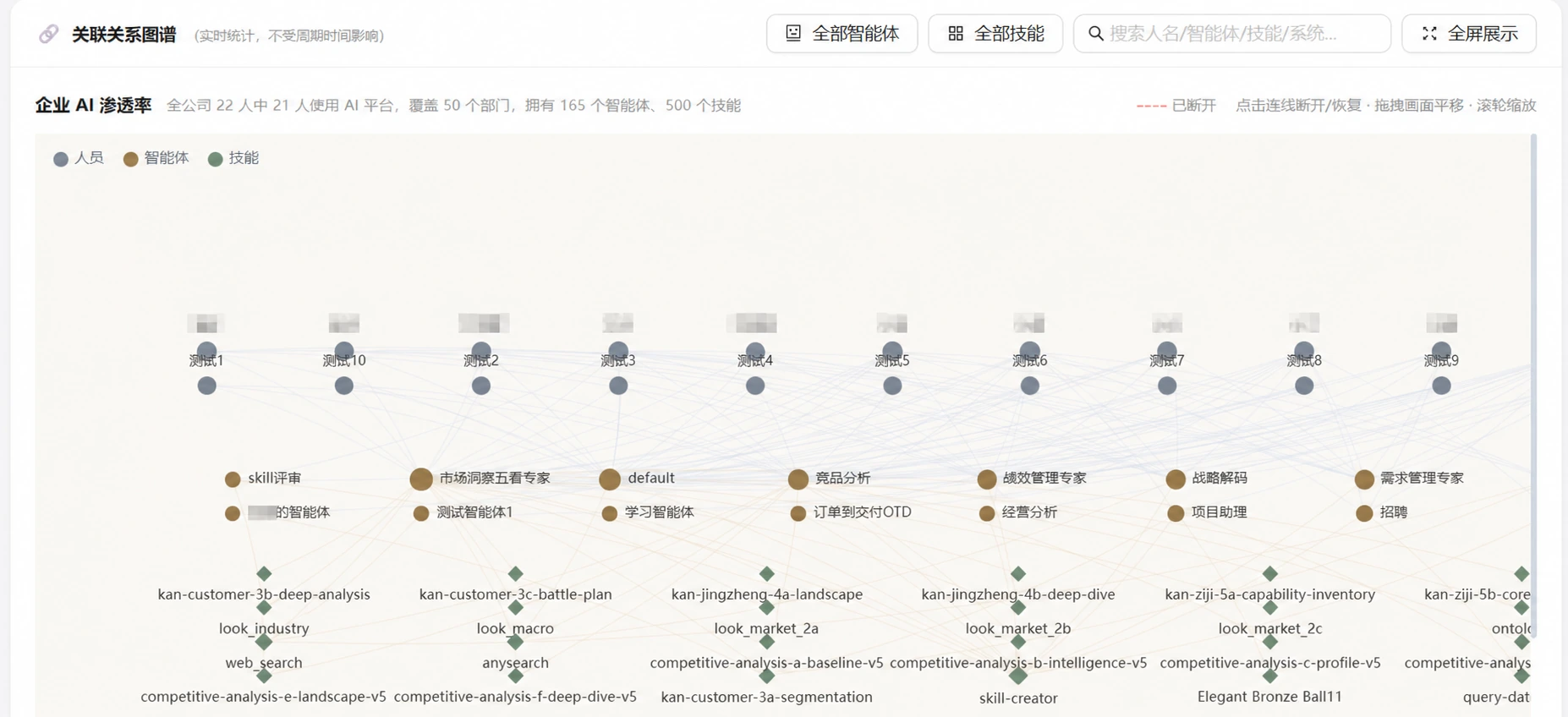Select the 战略解码 agent node
The height and width of the screenshot is (717, 1568).
click(1176, 479)
